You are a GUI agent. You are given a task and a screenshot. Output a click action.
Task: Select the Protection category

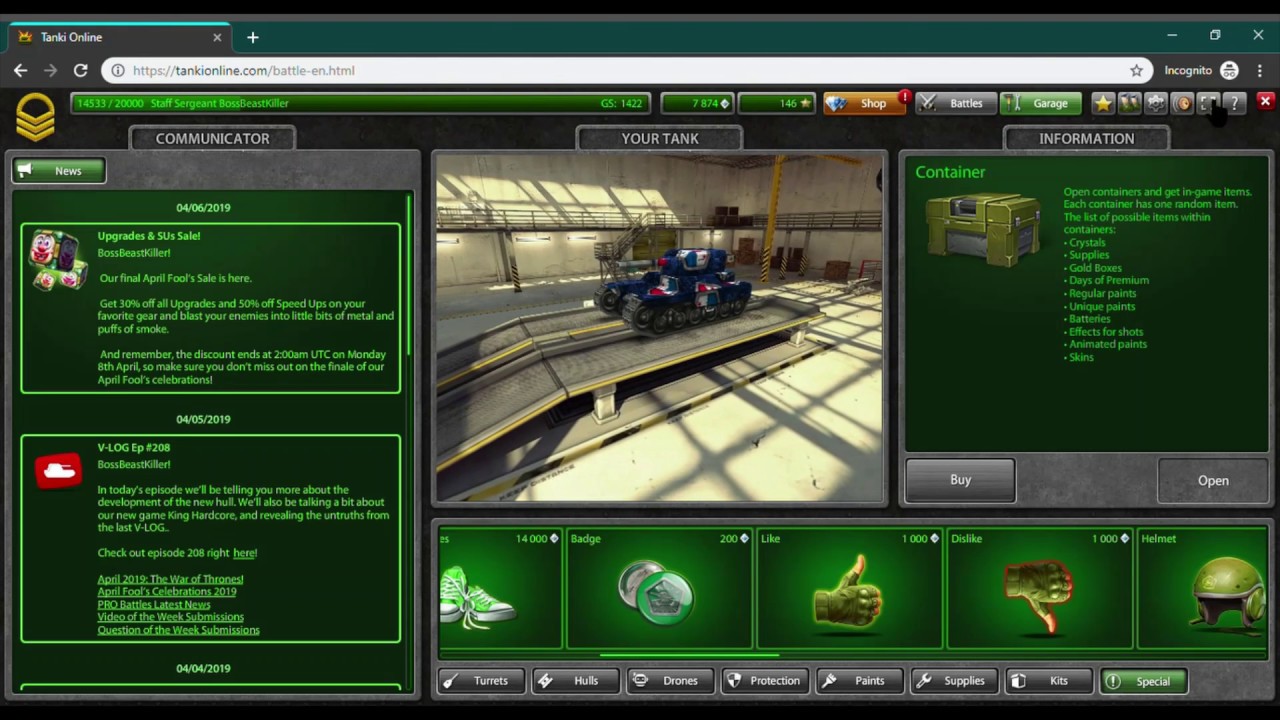coord(764,681)
